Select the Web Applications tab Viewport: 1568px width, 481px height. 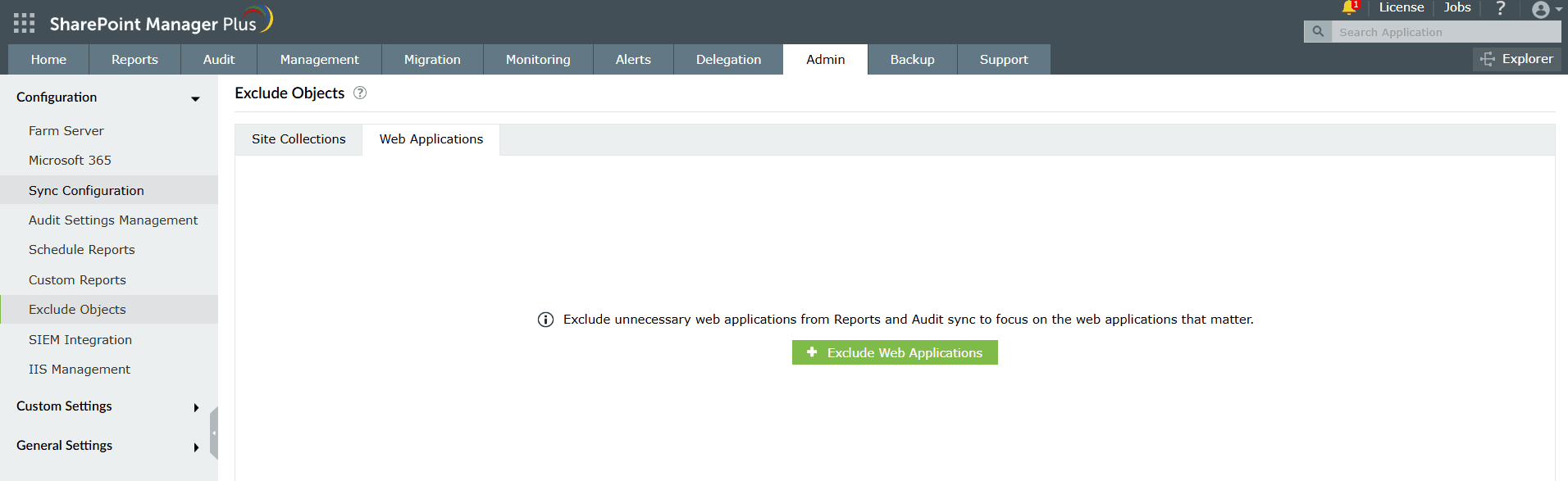[431, 139]
